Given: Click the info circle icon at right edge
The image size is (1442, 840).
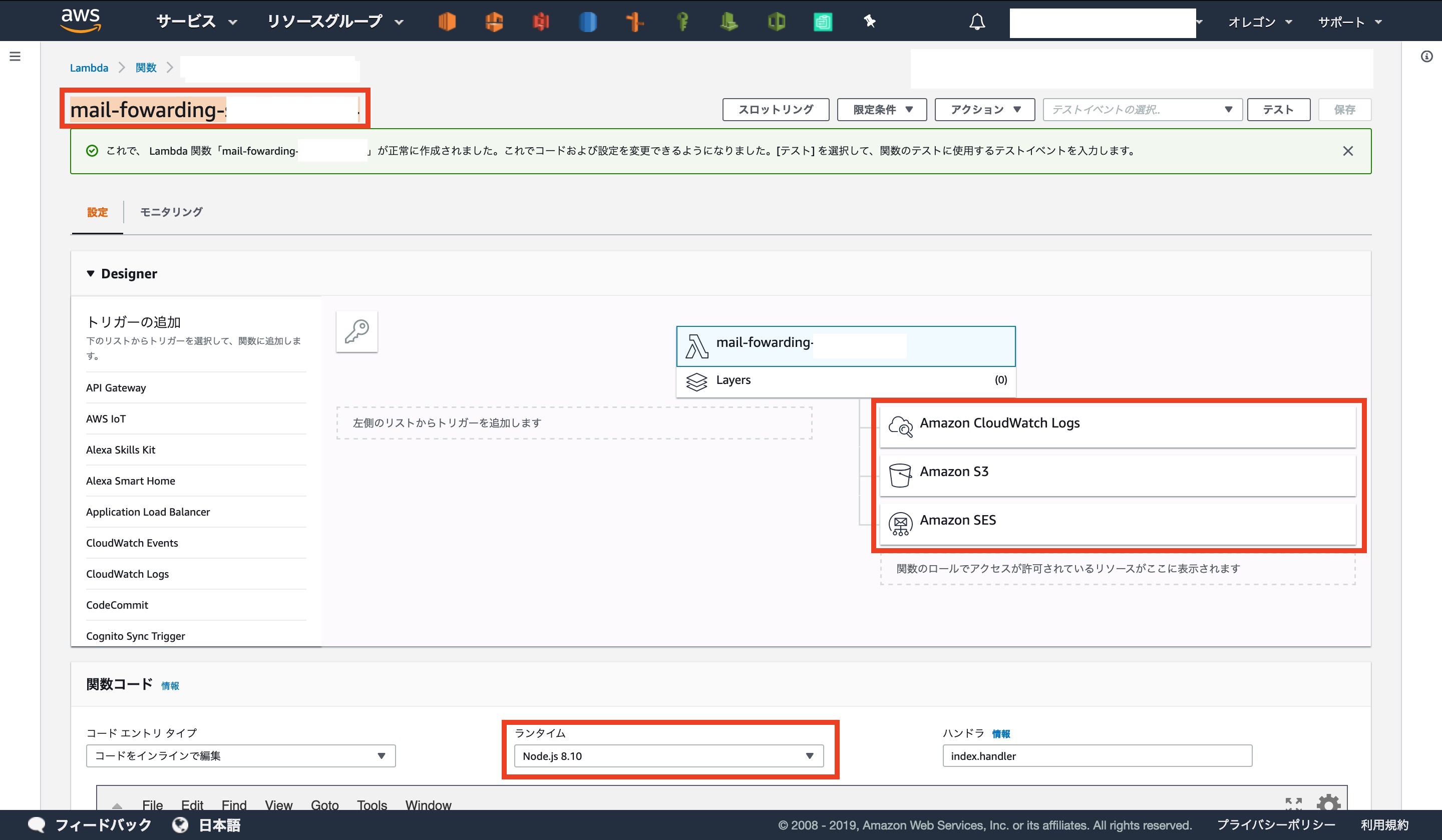Looking at the screenshot, I should pyautogui.click(x=1426, y=56).
